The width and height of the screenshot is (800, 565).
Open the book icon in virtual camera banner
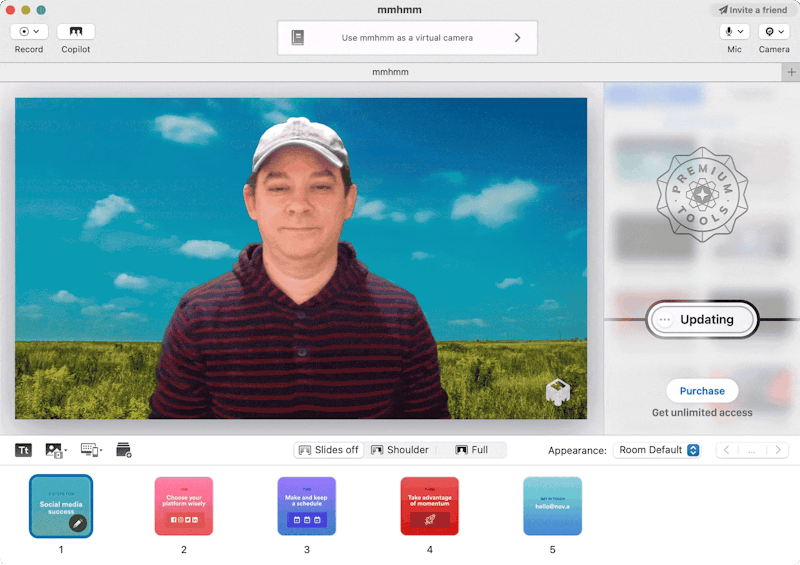click(x=298, y=37)
